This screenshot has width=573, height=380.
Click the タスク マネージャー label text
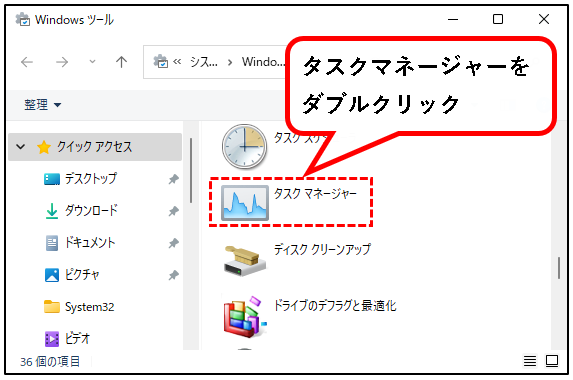point(315,194)
